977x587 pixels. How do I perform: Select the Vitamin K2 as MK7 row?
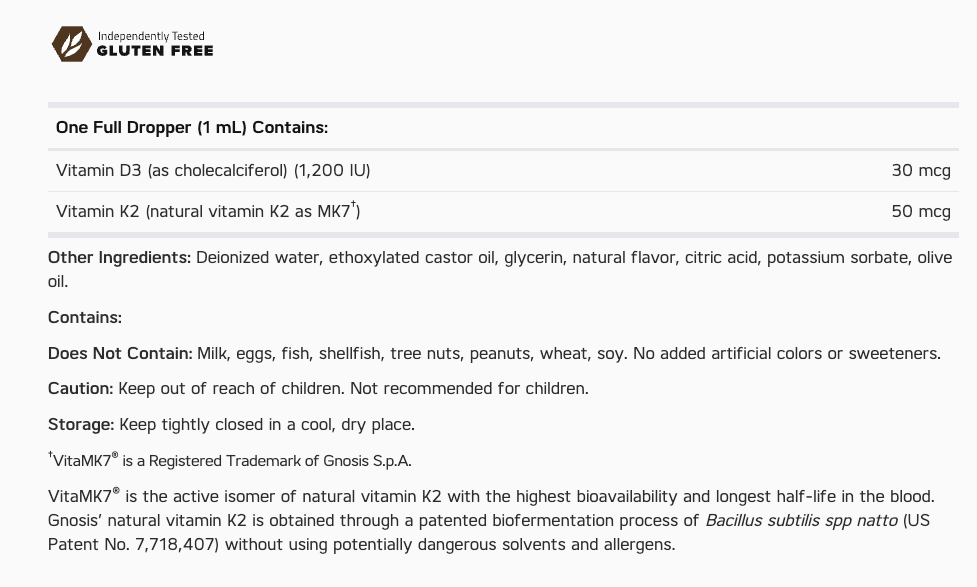click(207, 211)
